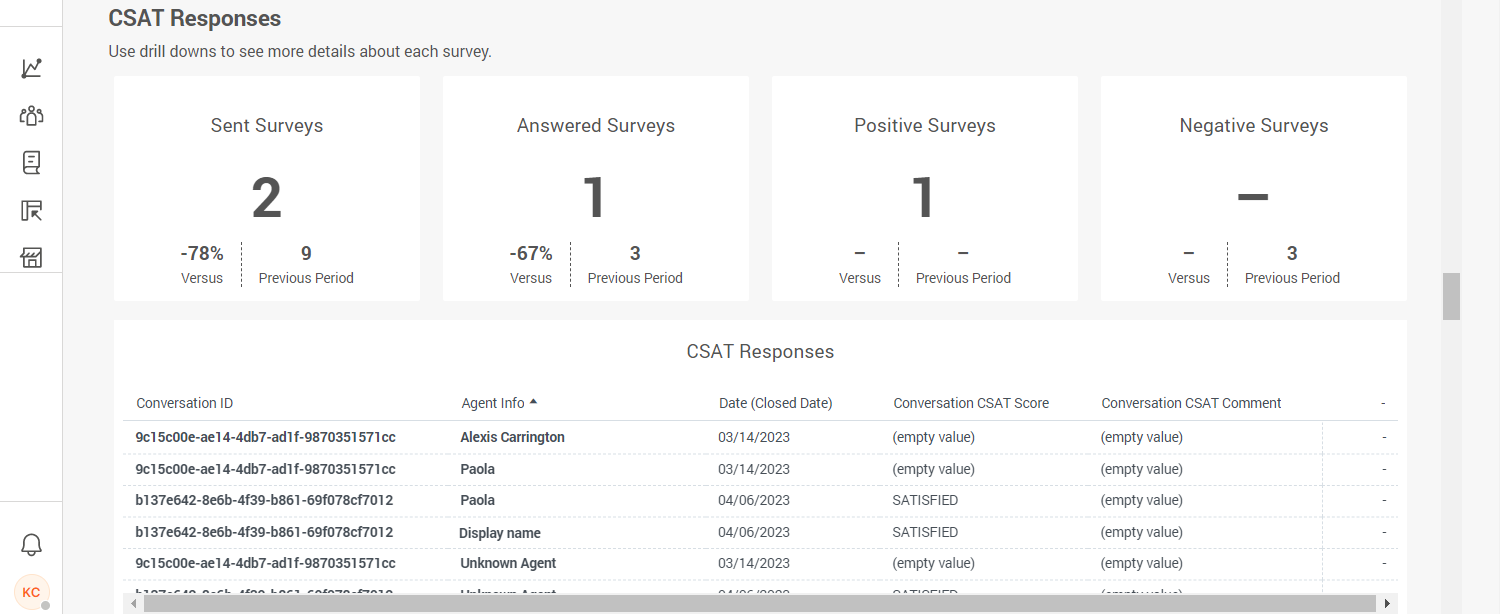Sort table by Conversation CSAT Score header
This screenshot has width=1500, height=614.
[971, 403]
